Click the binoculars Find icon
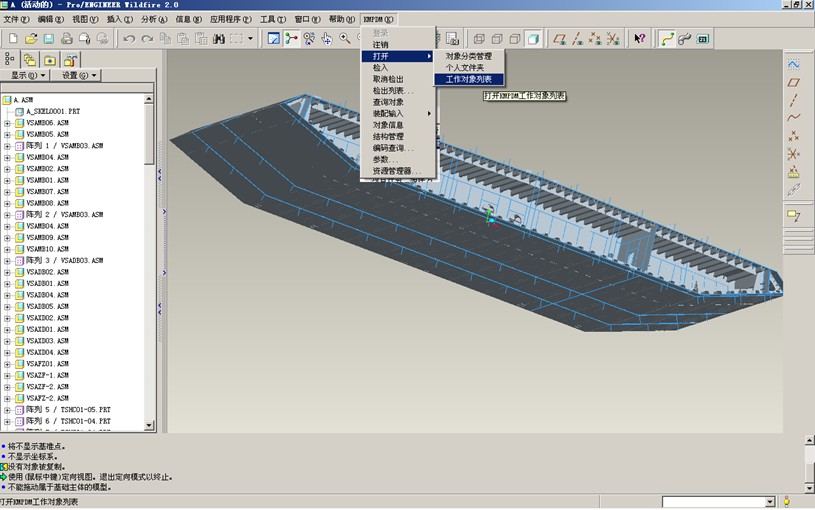 click(x=219, y=39)
